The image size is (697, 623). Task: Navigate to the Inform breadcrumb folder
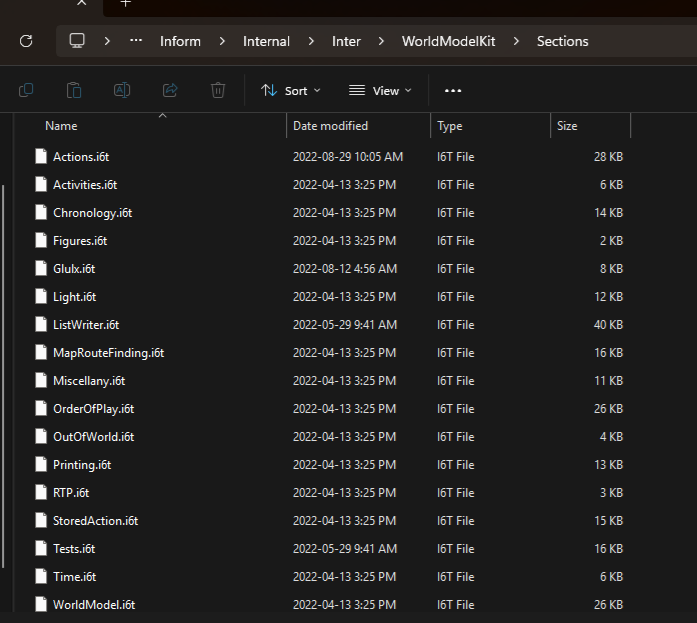180,41
